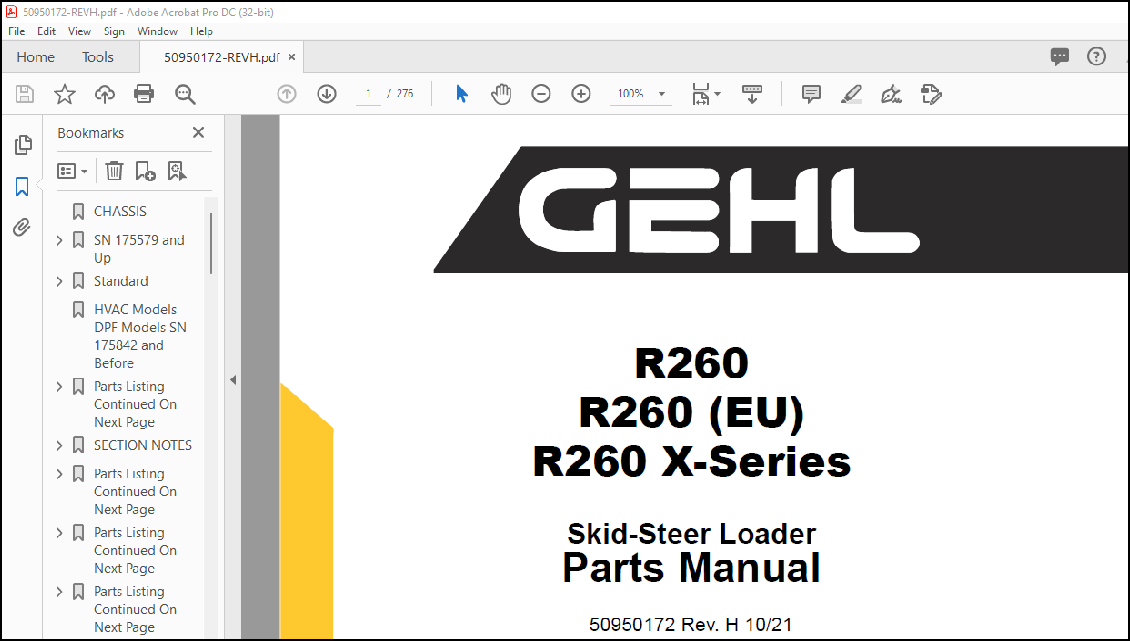The width and height of the screenshot is (1130, 641).
Task: Activate the Selection arrow tool
Action: 462,94
